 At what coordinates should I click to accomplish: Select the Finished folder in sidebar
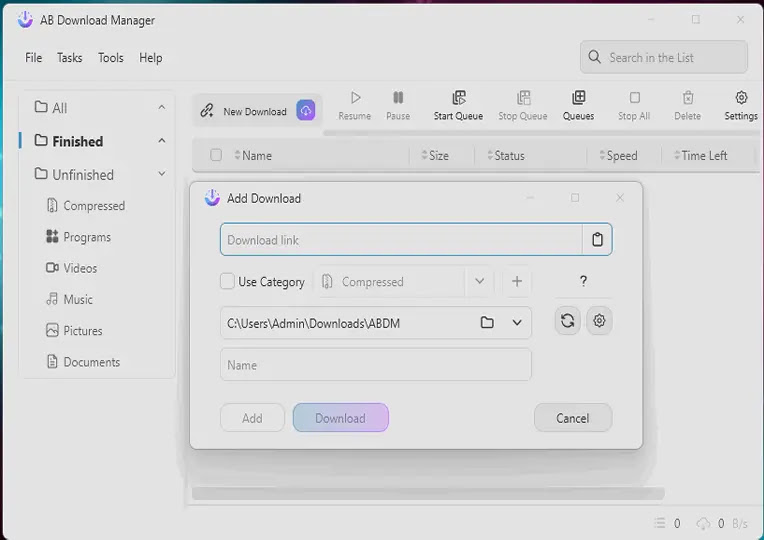point(69,141)
